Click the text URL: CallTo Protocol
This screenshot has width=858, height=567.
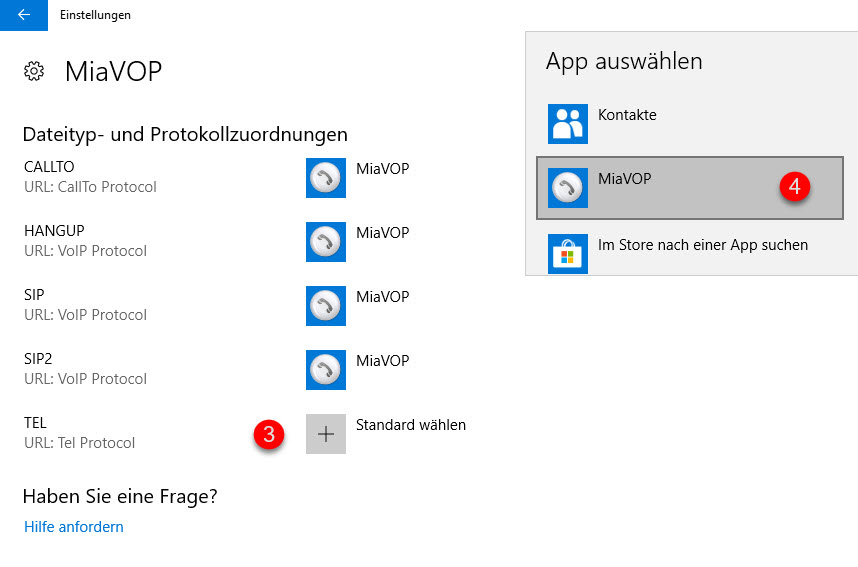pyautogui.click(x=90, y=187)
